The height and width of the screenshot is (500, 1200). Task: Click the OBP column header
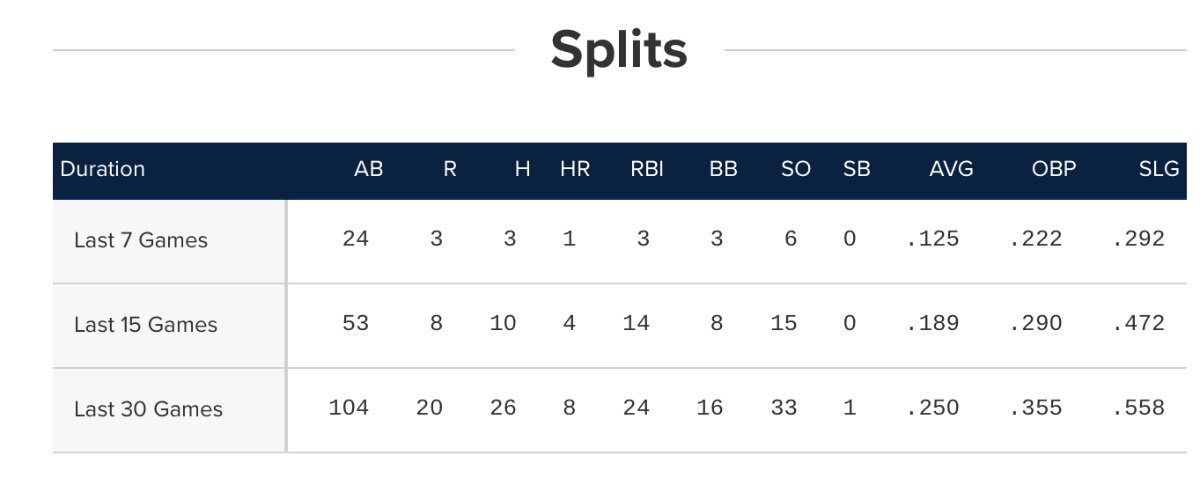[x=1054, y=169]
